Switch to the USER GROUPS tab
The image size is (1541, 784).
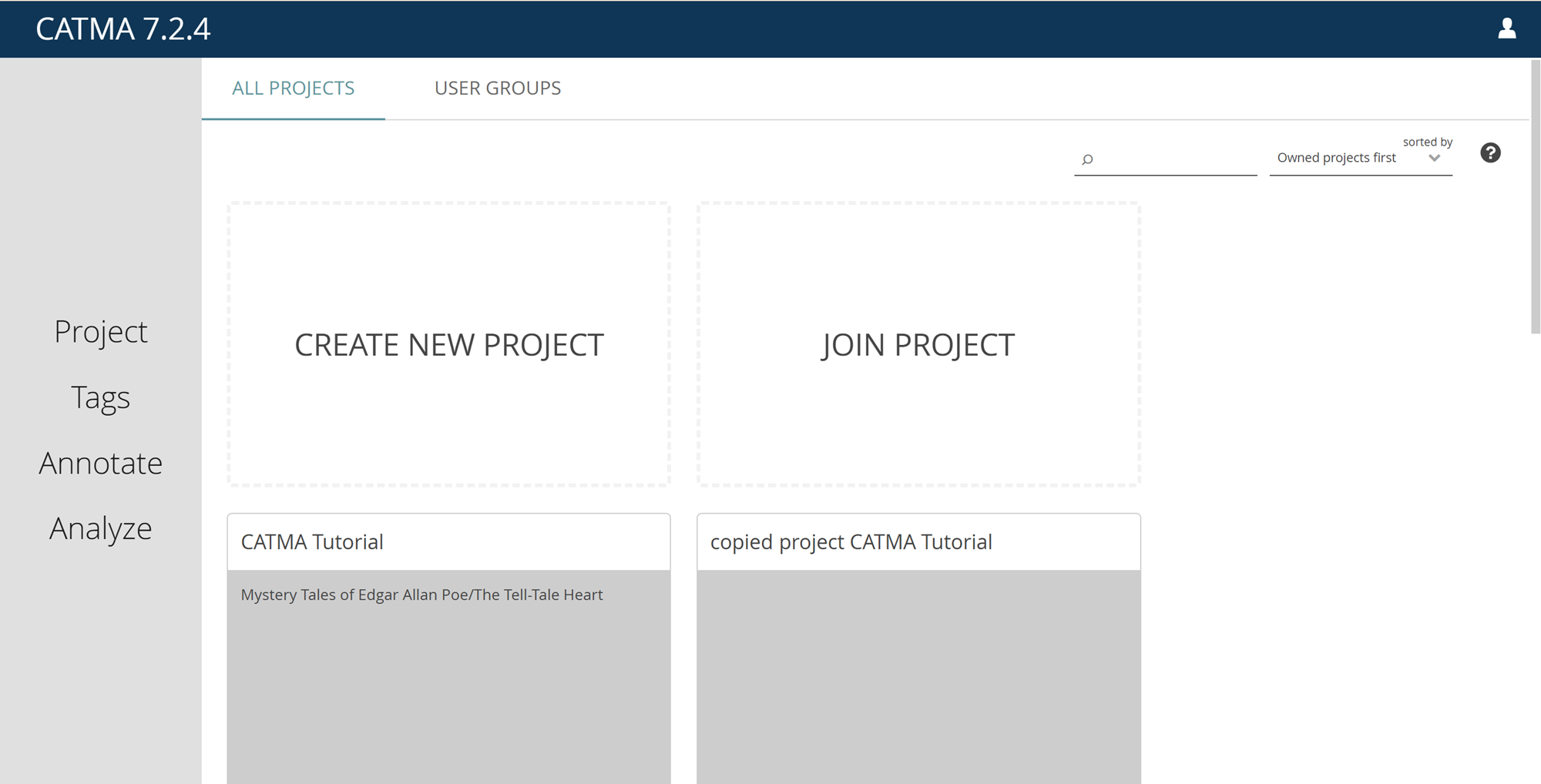497,88
